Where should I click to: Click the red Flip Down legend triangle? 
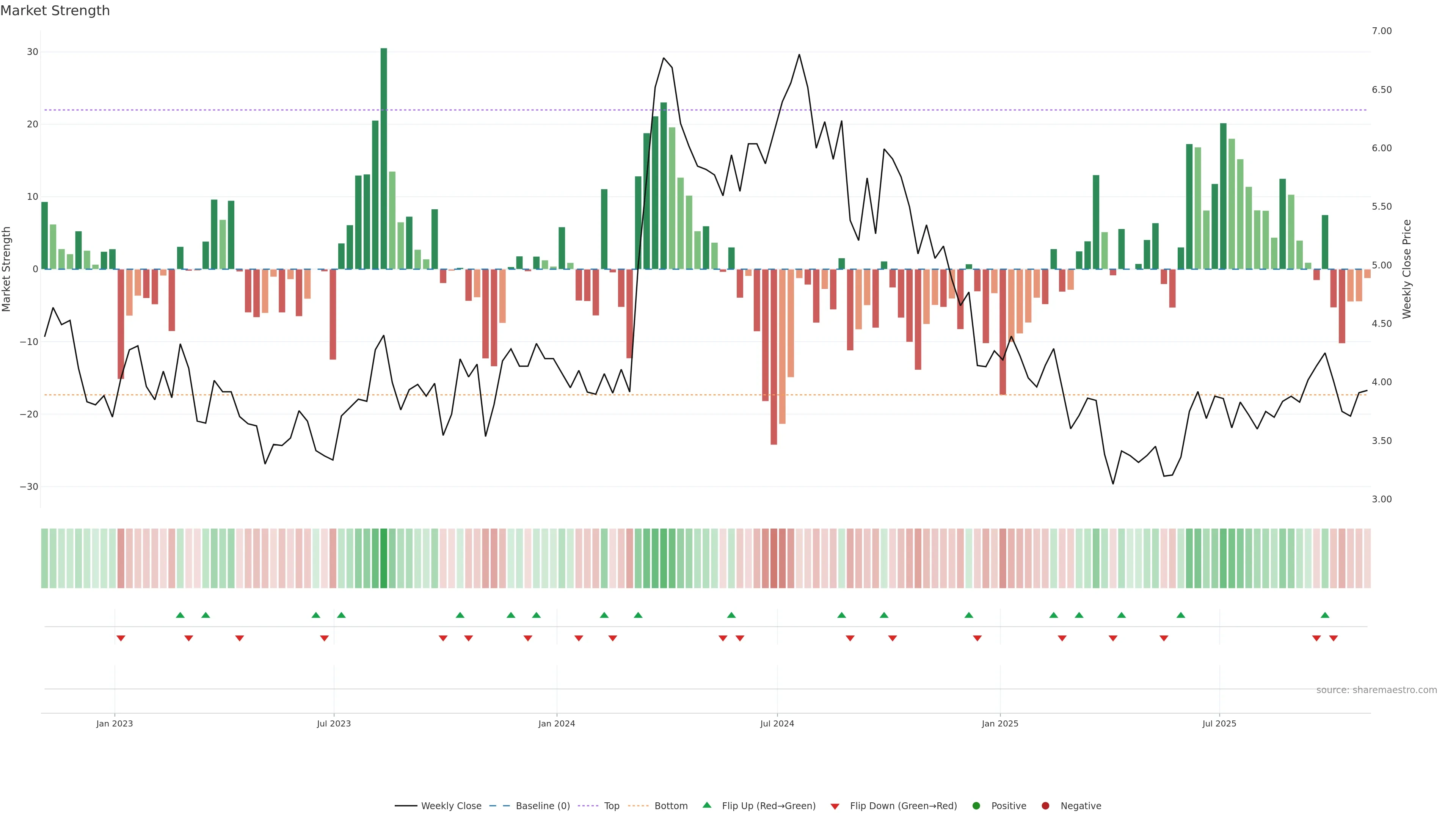tap(835, 806)
